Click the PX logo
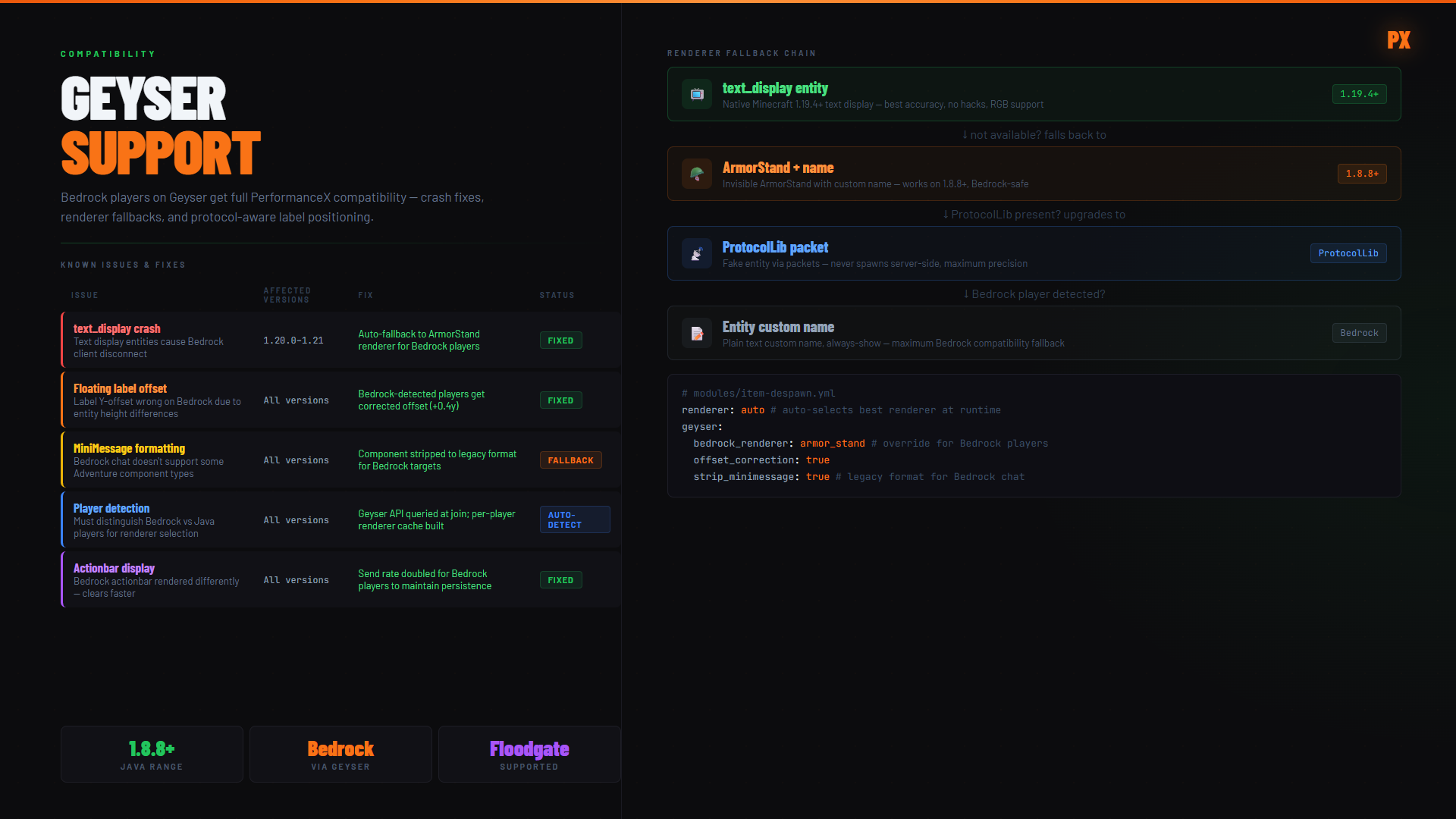This screenshot has height=819, width=1456. pos(1398,40)
